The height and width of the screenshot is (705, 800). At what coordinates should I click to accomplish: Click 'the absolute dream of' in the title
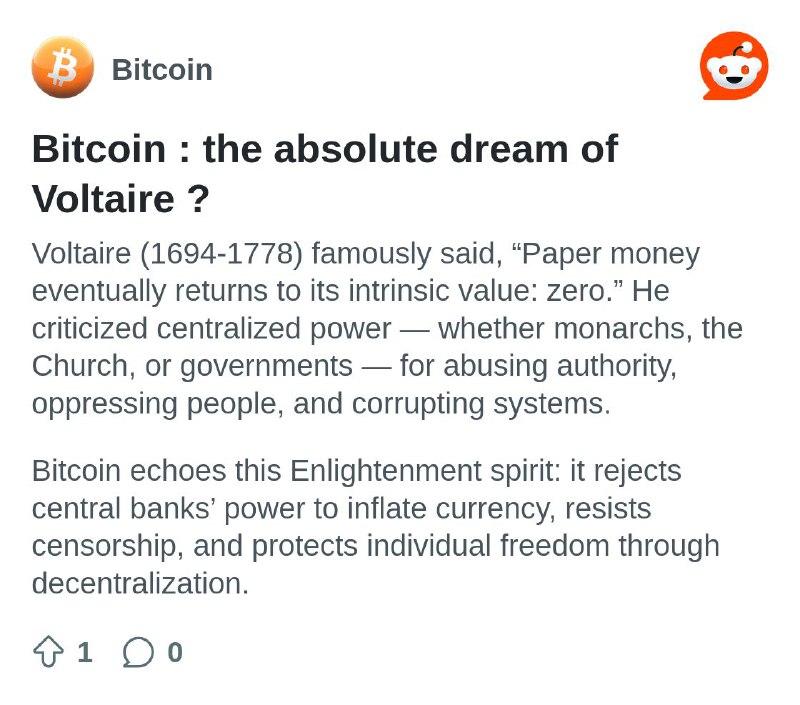point(411,149)
